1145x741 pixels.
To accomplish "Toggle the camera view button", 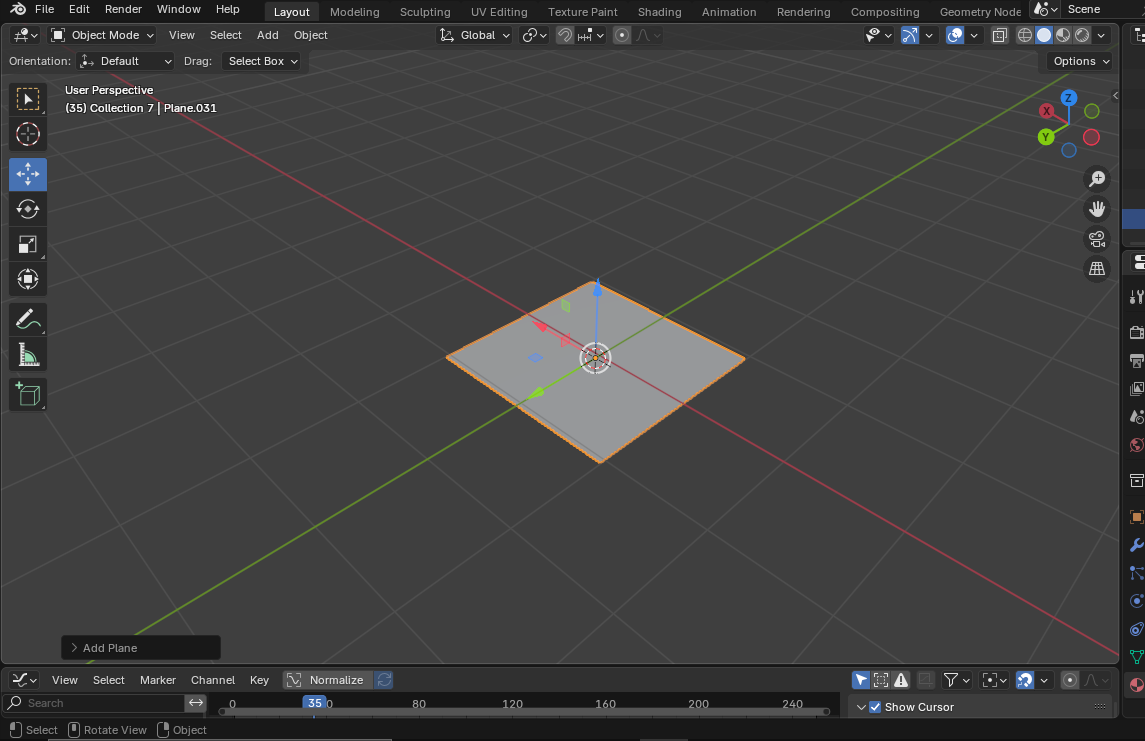I will coord(1097,239).
